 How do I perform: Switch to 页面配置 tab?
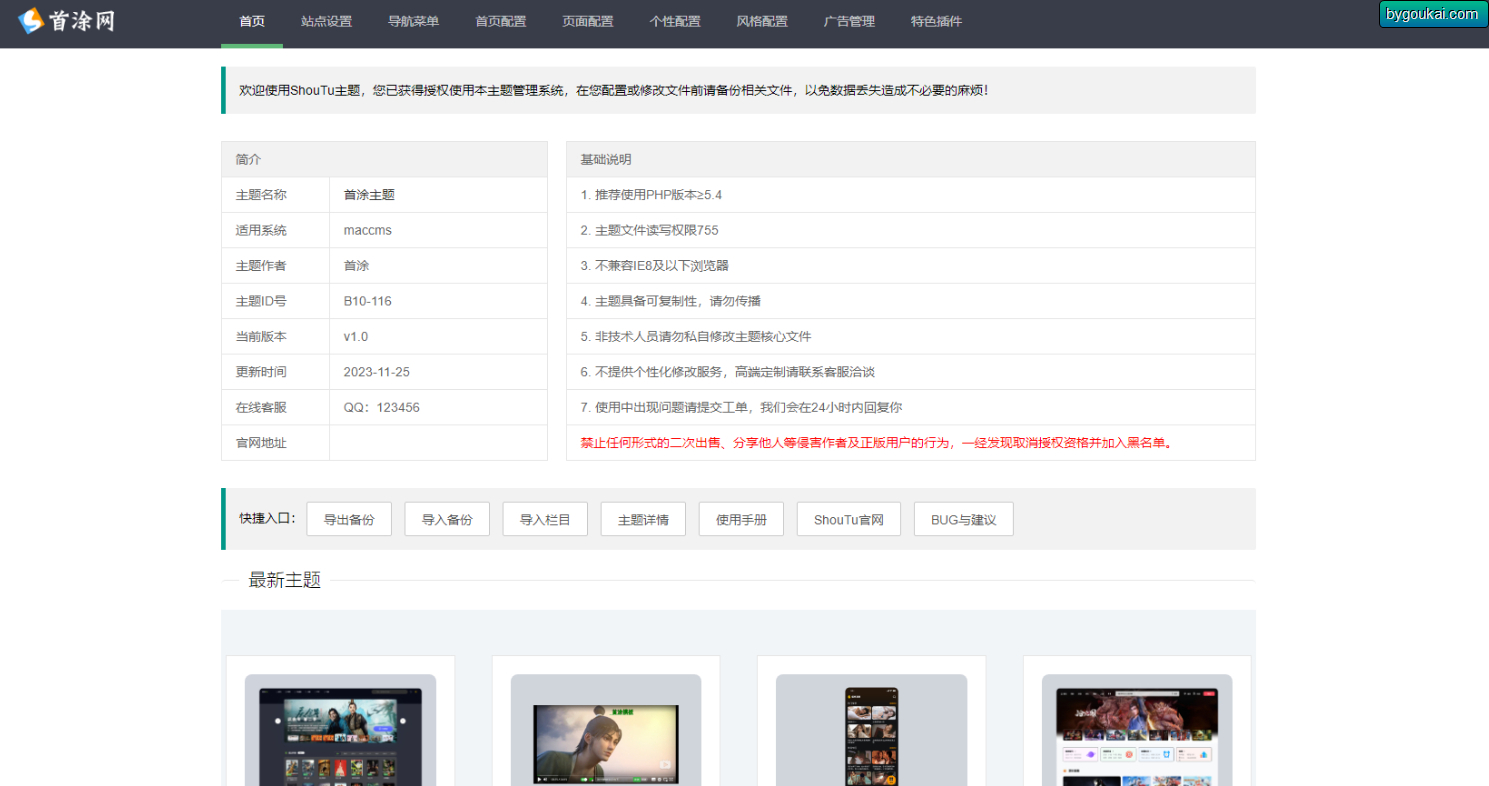587,22
